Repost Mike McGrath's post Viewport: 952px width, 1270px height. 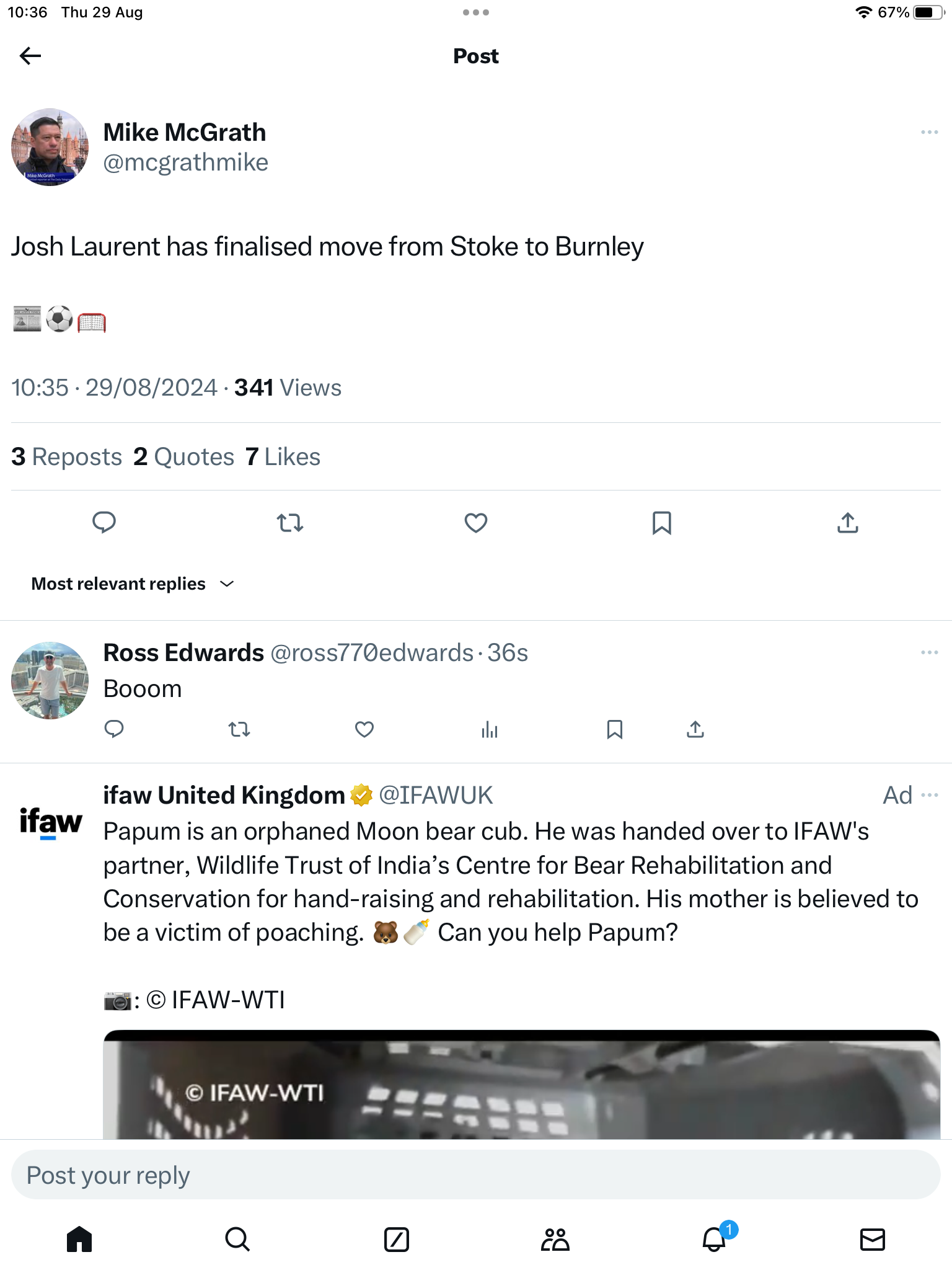[290, 523]
